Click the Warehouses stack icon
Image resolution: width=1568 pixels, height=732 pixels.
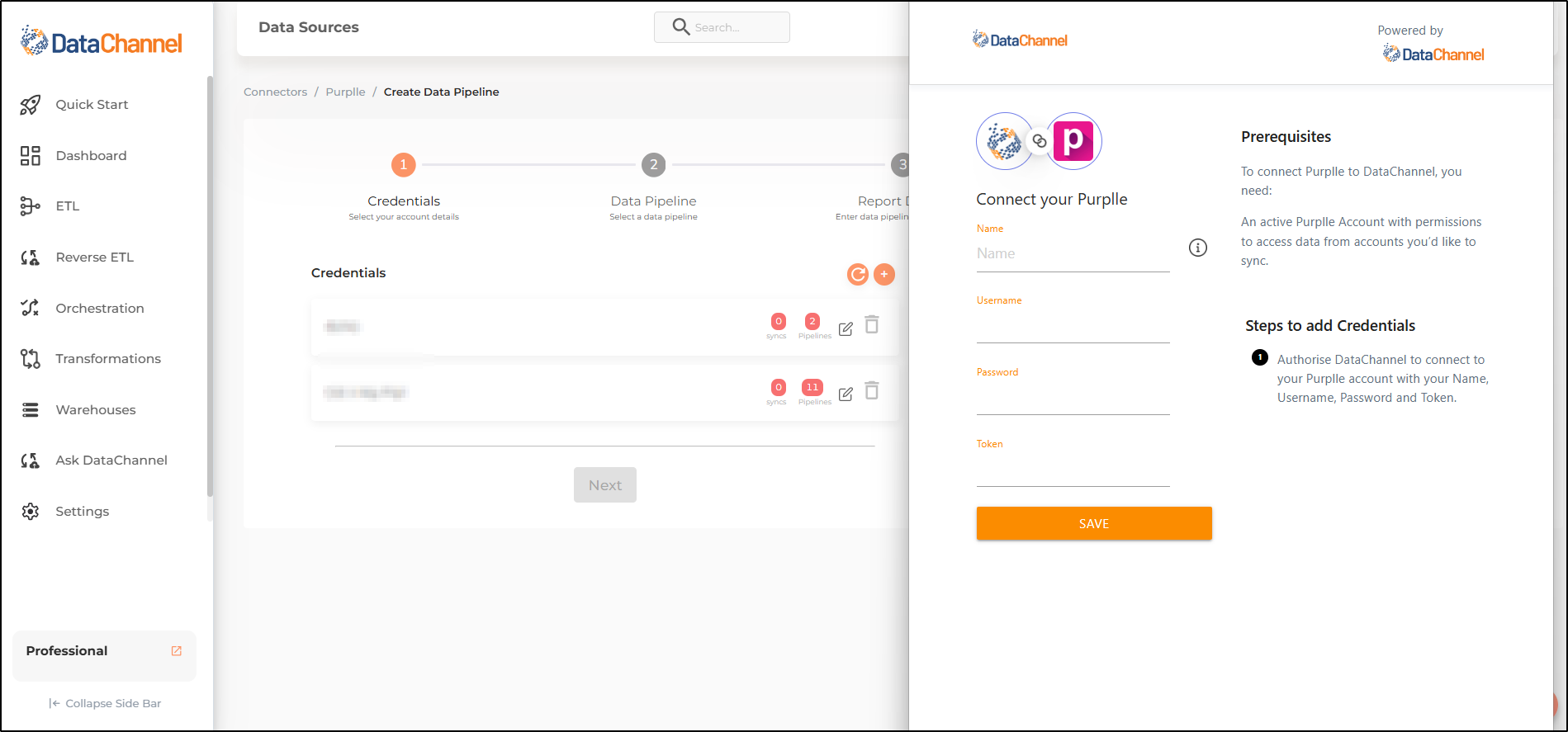(x=31, y=410)
